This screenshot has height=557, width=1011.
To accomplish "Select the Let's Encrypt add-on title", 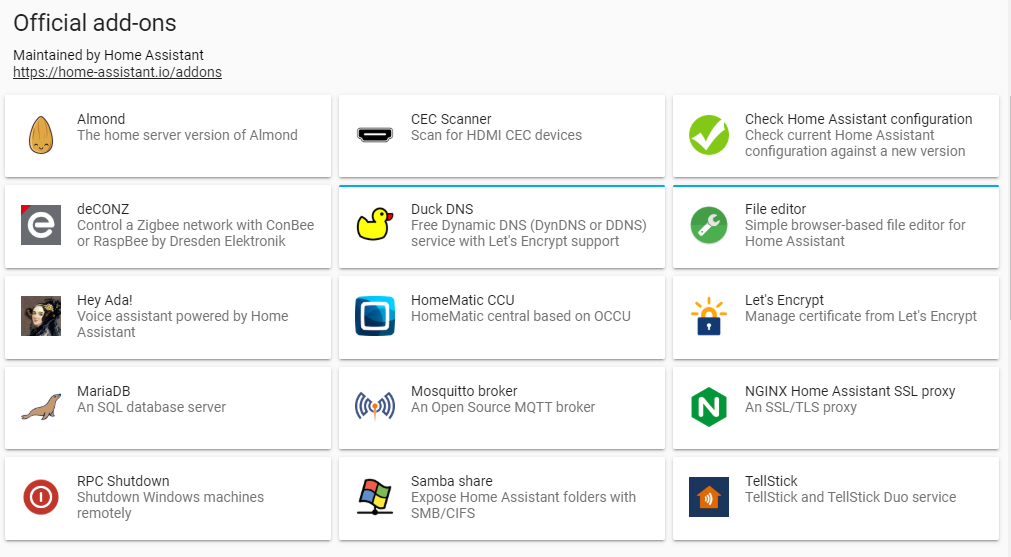I will [x=784, y=300].
